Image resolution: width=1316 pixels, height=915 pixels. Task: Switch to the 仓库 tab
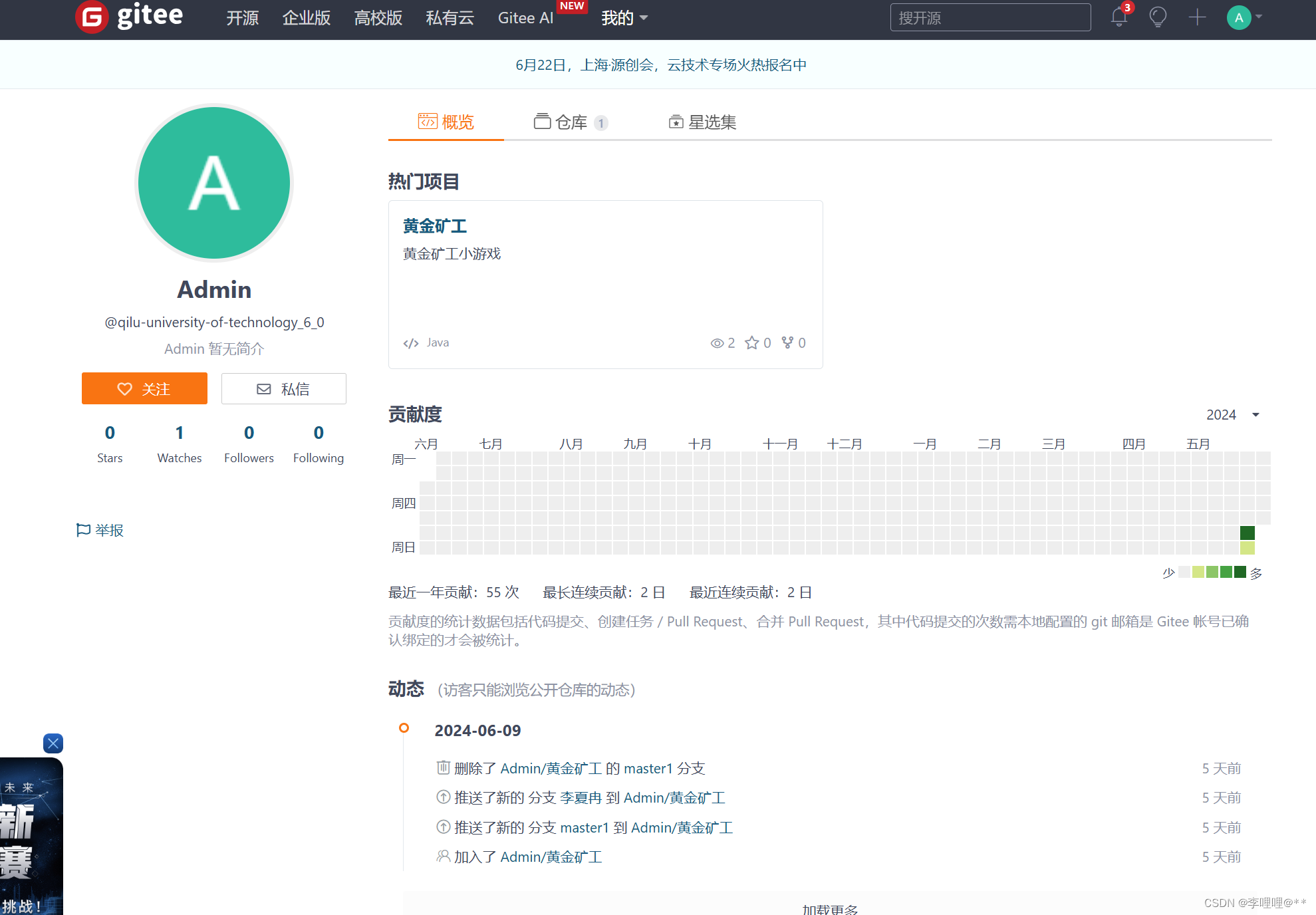(571, 122)
